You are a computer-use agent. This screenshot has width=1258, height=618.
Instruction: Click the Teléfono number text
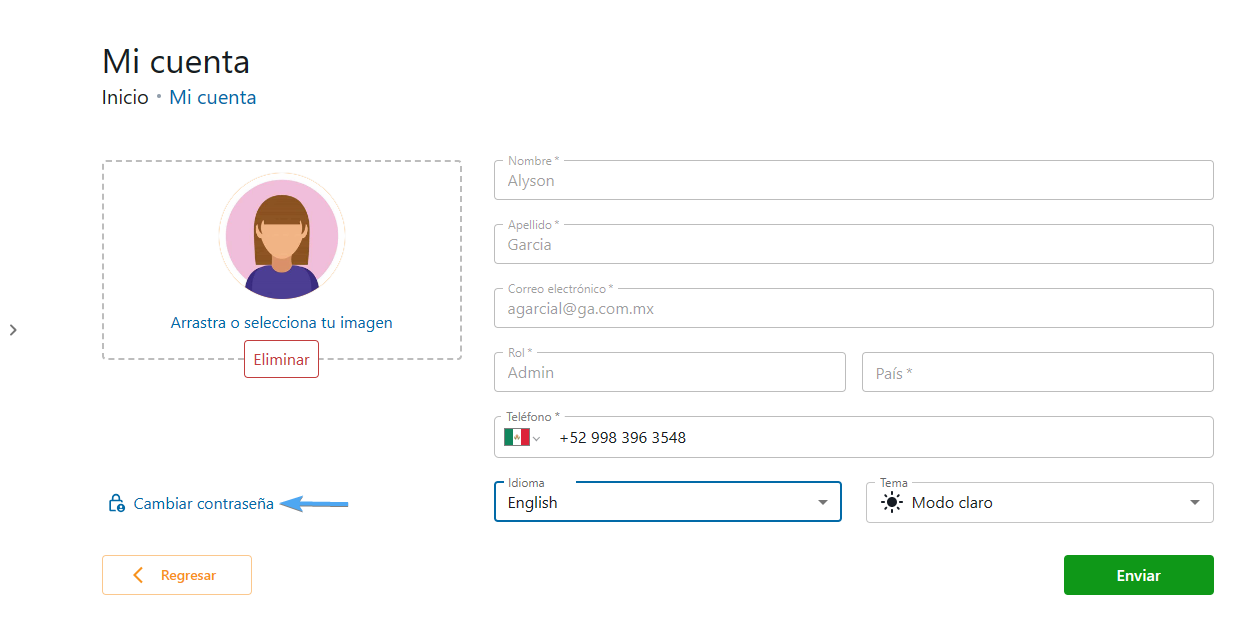tap(622, 438)
